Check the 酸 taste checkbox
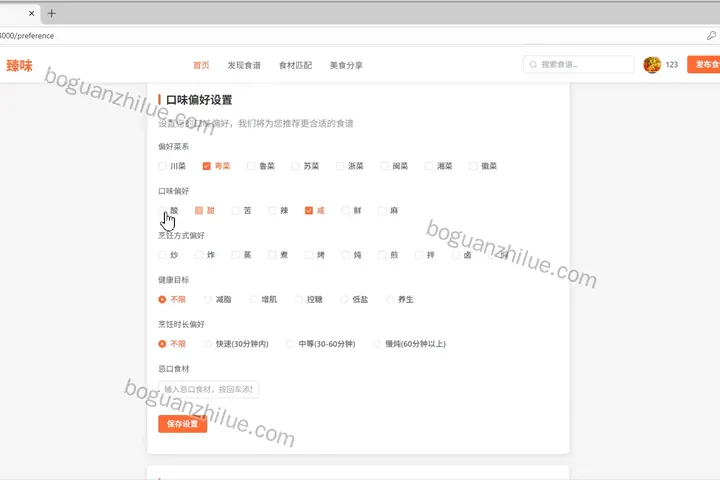 (162, 210)
